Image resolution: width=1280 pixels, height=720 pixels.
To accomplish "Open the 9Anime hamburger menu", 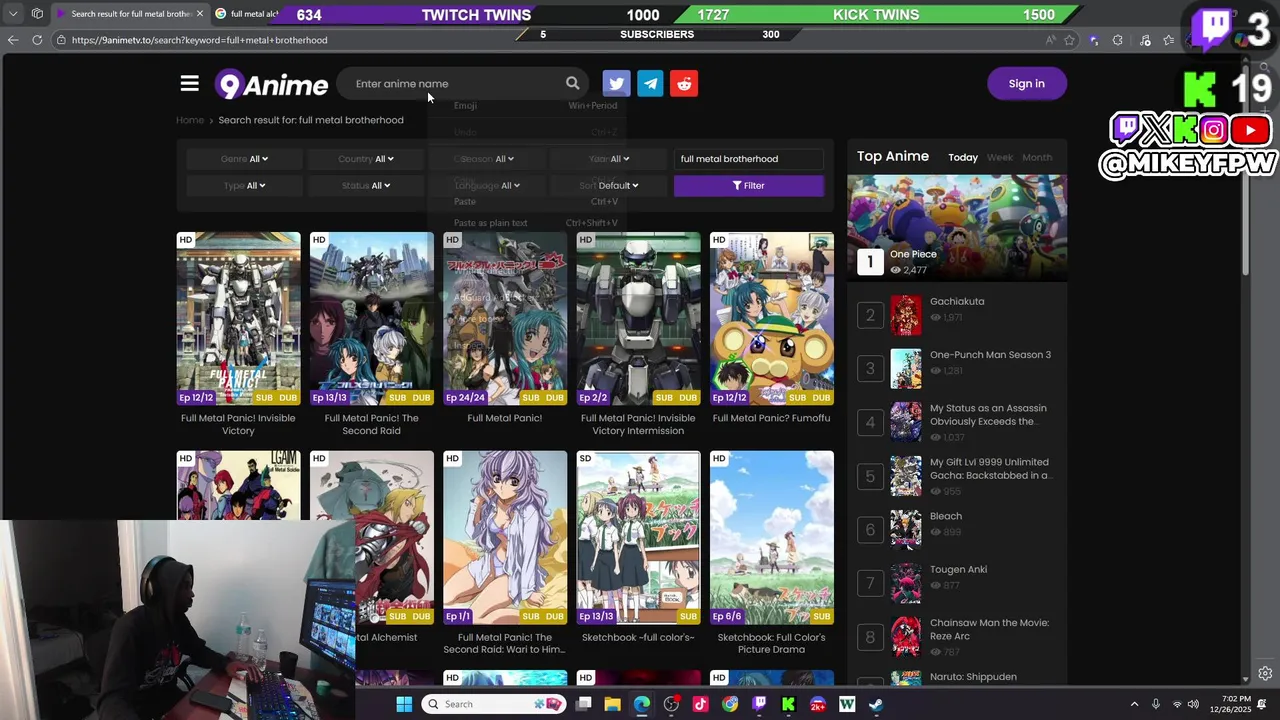I will point(189,84).
